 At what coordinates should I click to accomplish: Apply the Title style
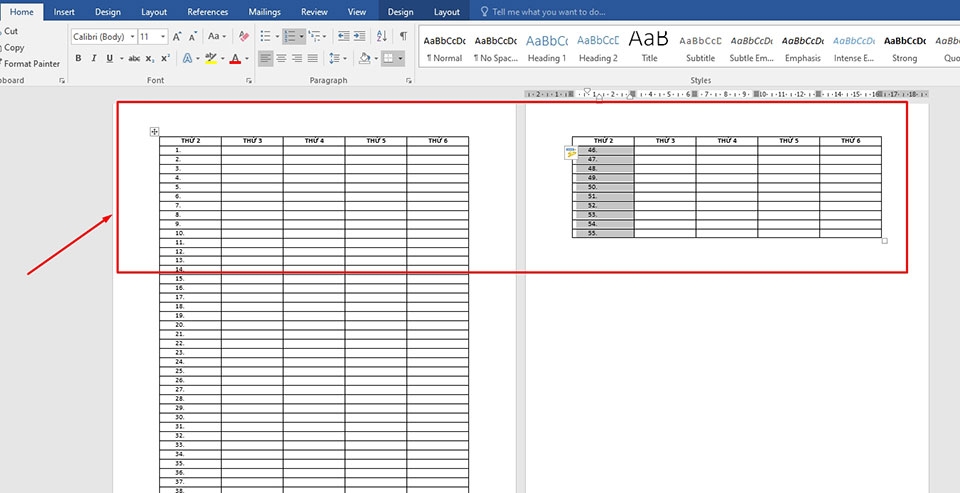click(649, 48)
